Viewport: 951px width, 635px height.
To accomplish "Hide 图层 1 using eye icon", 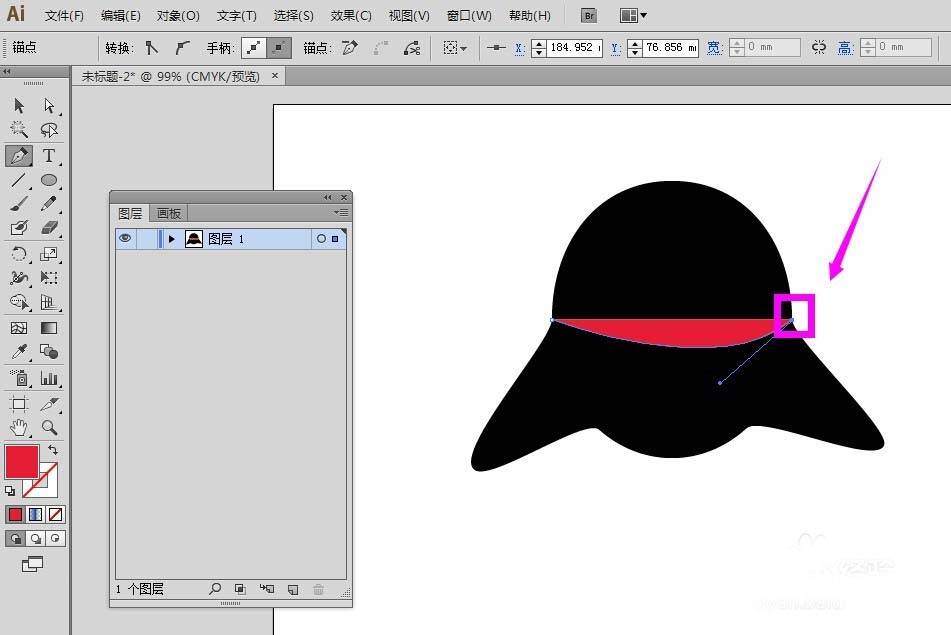I will click(125, 239).
